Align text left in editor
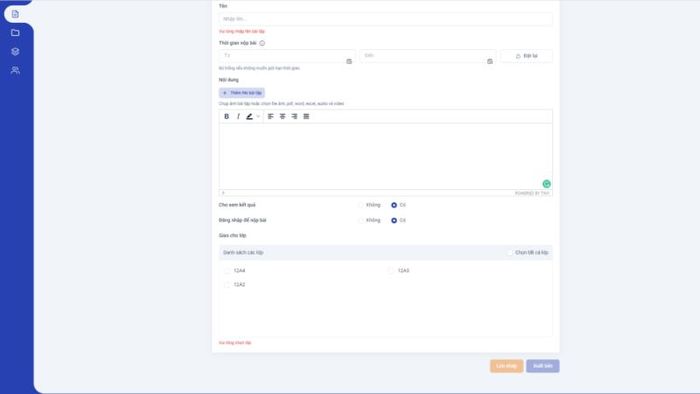 271,116
